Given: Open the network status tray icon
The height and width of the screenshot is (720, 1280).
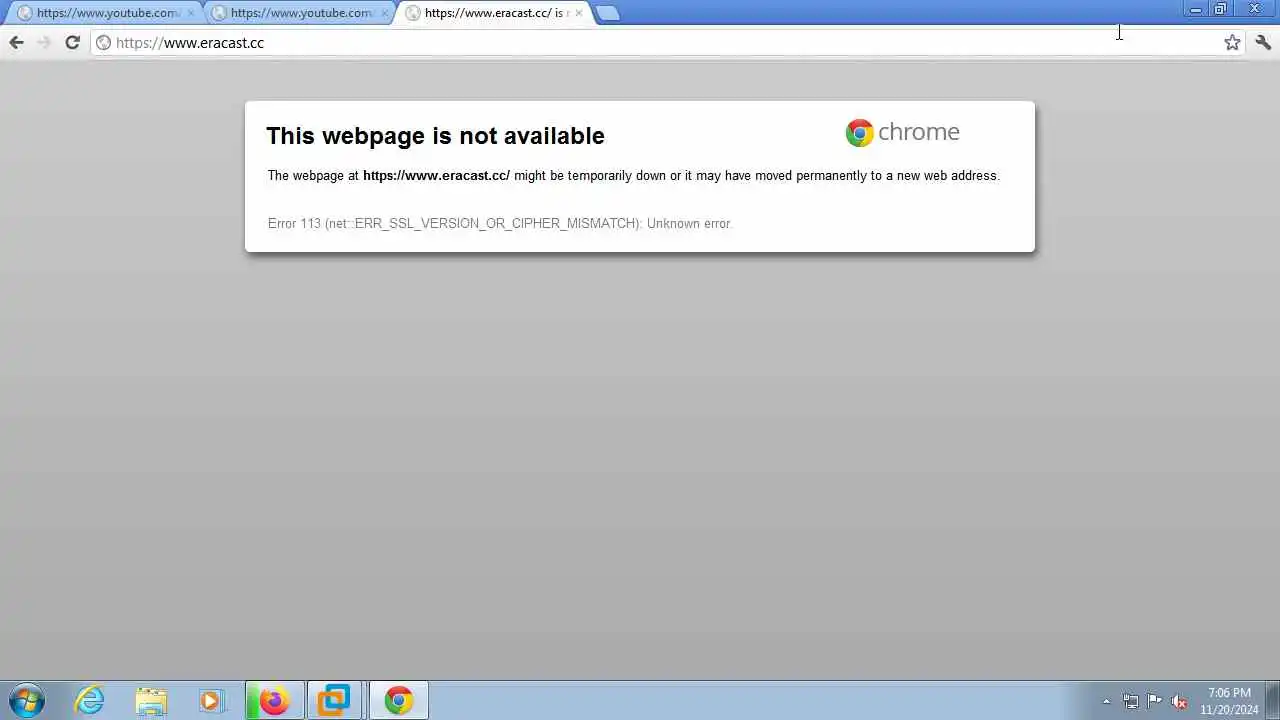Looking at the screenshot, I should pyautogui.click(x=1131, y=701).
